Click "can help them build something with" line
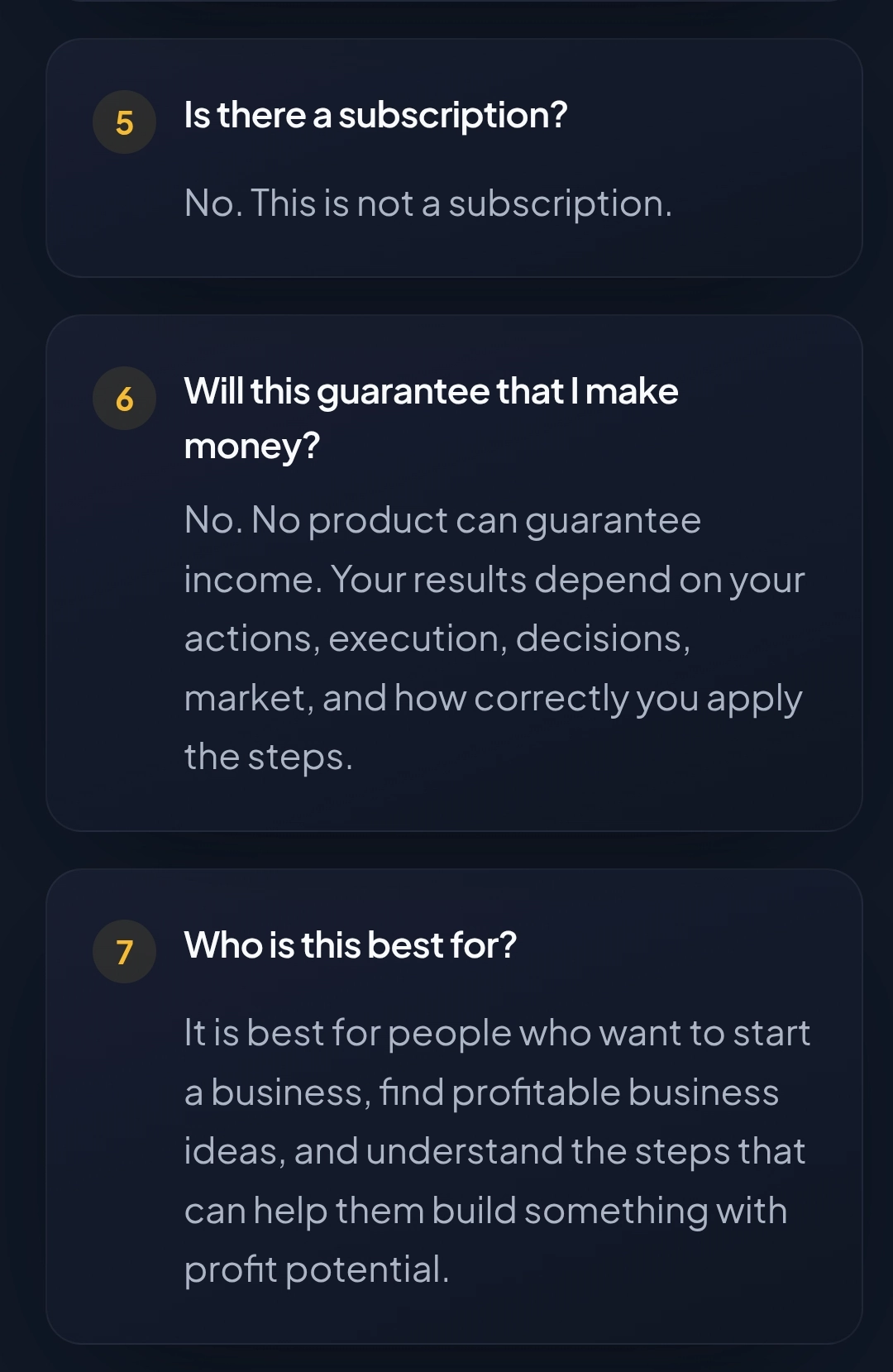 pyautogui.click(x=486, y=1212)
